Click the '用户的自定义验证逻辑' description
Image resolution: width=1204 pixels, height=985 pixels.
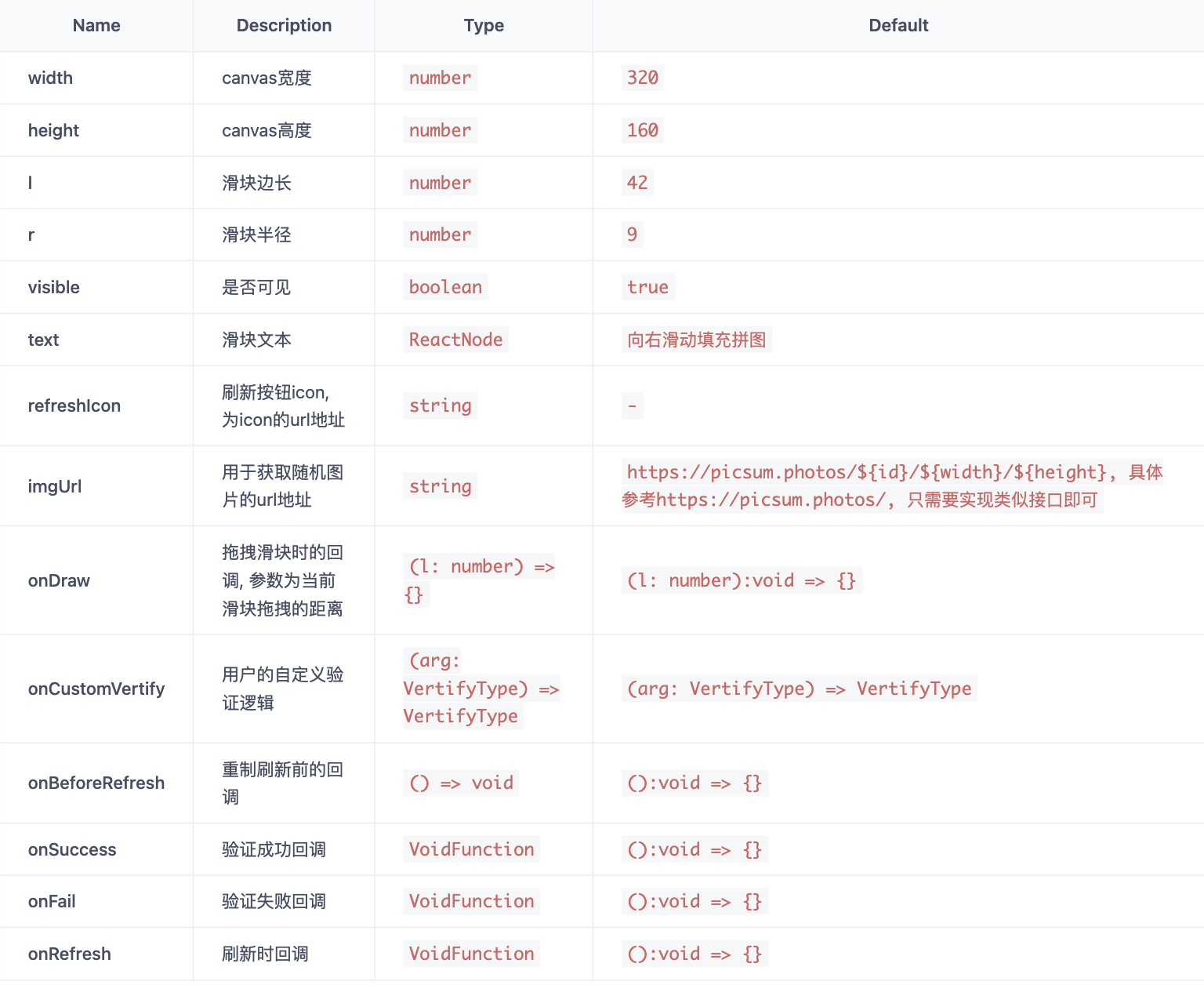283,689
